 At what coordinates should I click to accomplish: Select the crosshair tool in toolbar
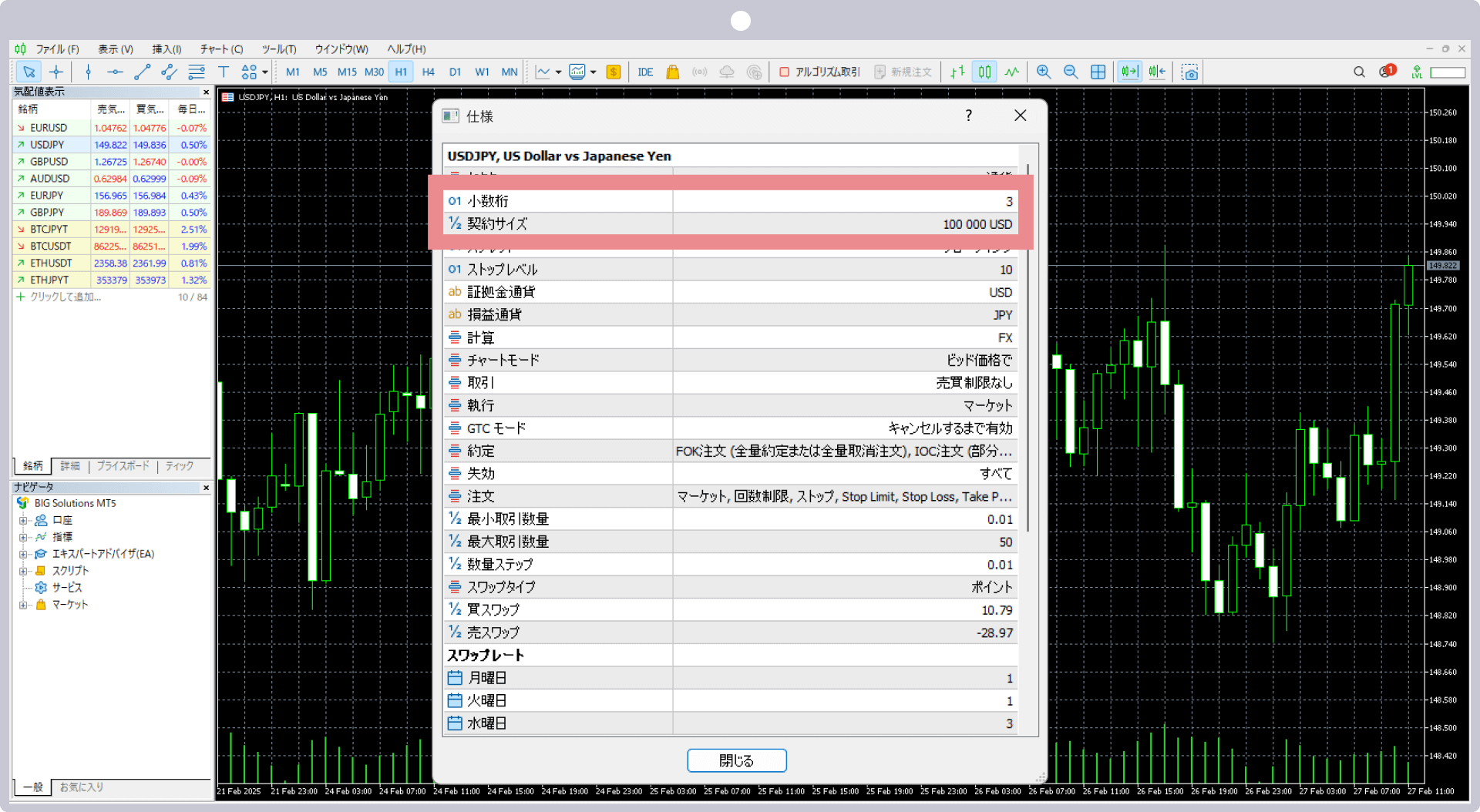click(x=56, y=72)
